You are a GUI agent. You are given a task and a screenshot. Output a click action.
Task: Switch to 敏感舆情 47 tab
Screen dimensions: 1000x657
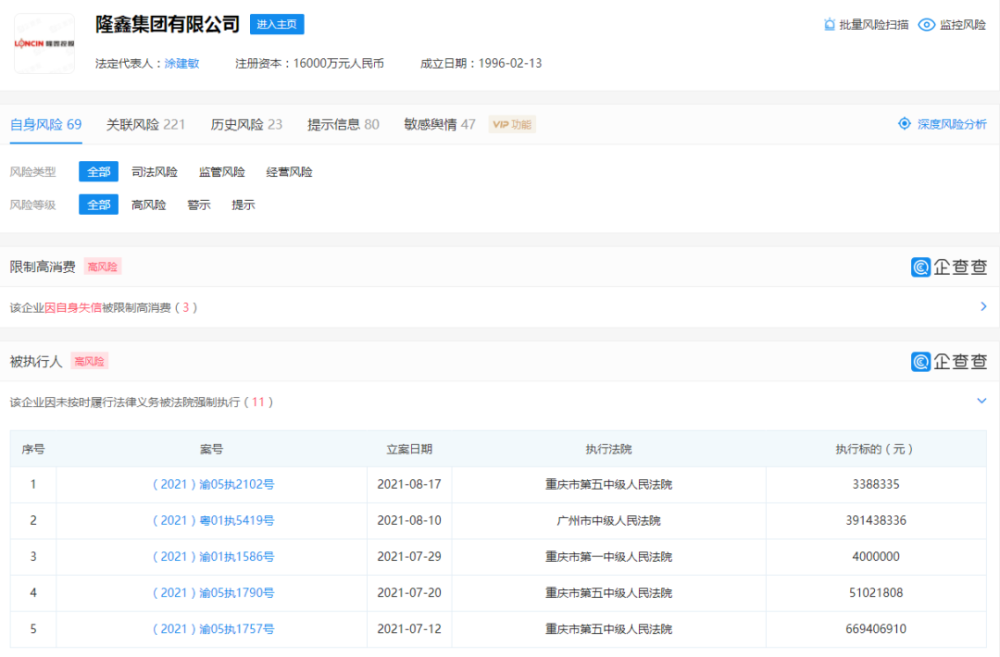[439, 125]
